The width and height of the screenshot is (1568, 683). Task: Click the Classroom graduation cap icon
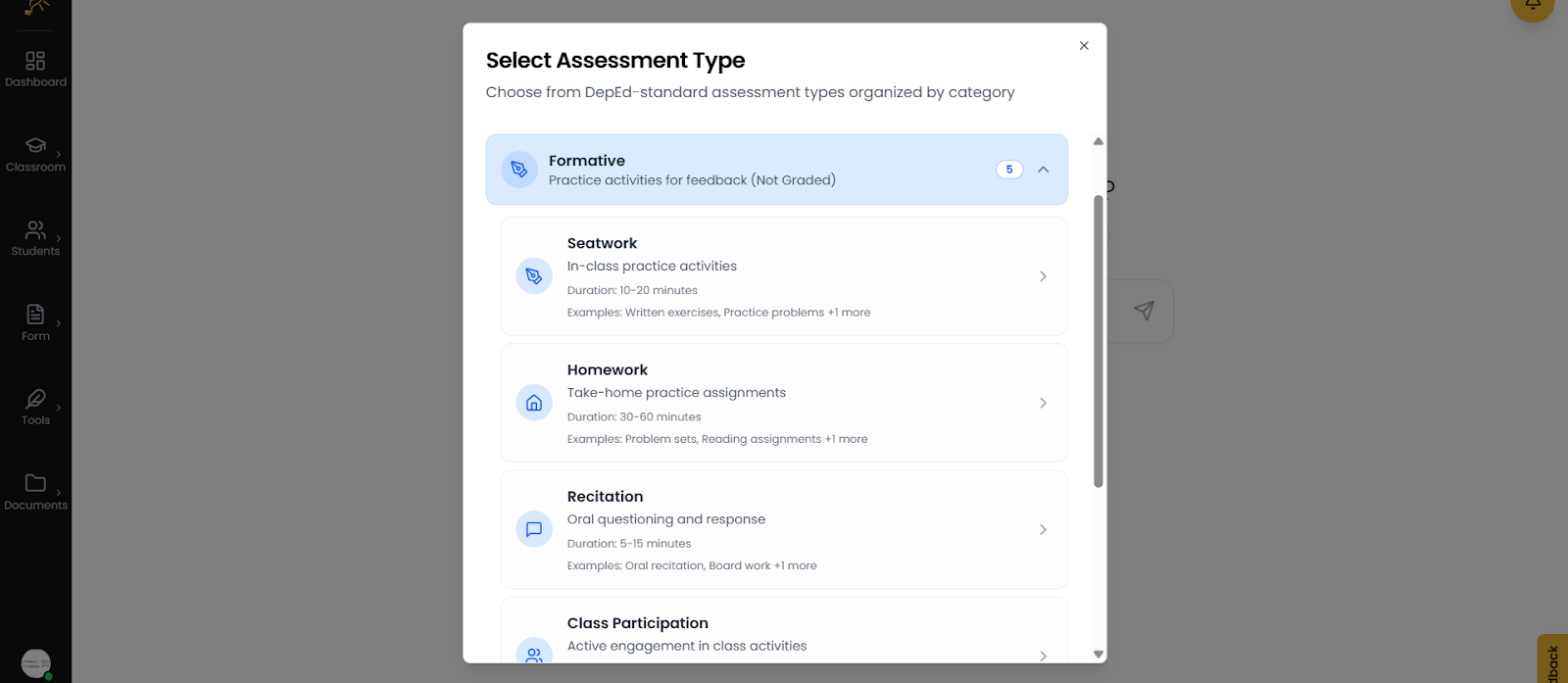pos(35,146)
